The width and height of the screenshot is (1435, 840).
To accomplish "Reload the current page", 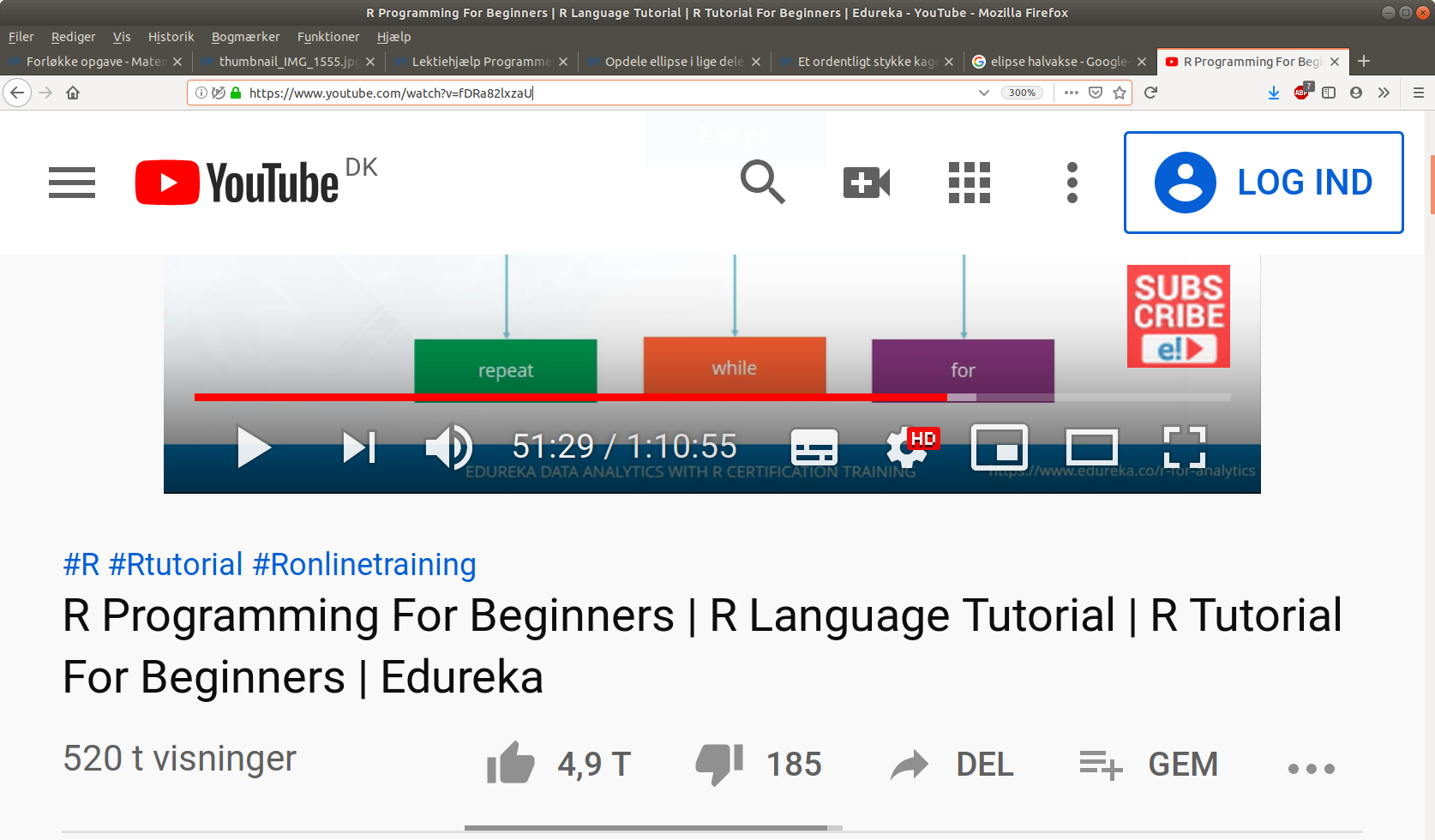I will coord(1150,93).
